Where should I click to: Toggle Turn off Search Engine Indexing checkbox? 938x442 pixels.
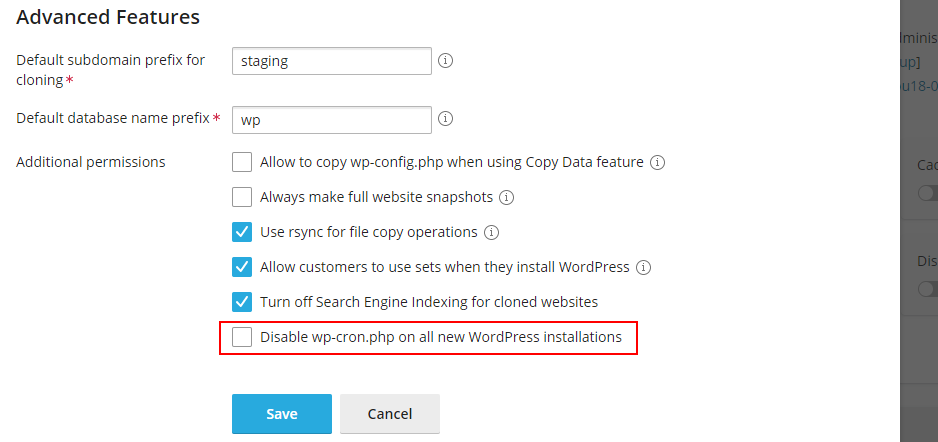[242, 301]
